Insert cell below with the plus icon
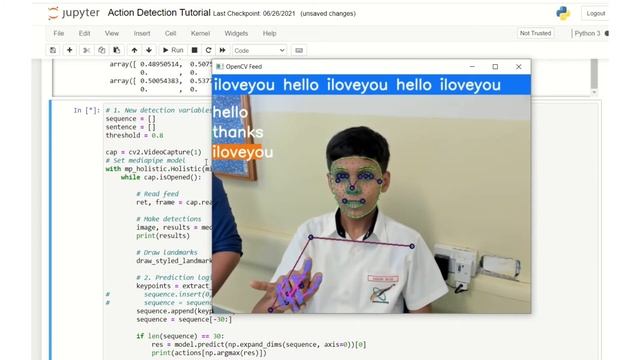 pyautogui.click(x=69, y=50)
